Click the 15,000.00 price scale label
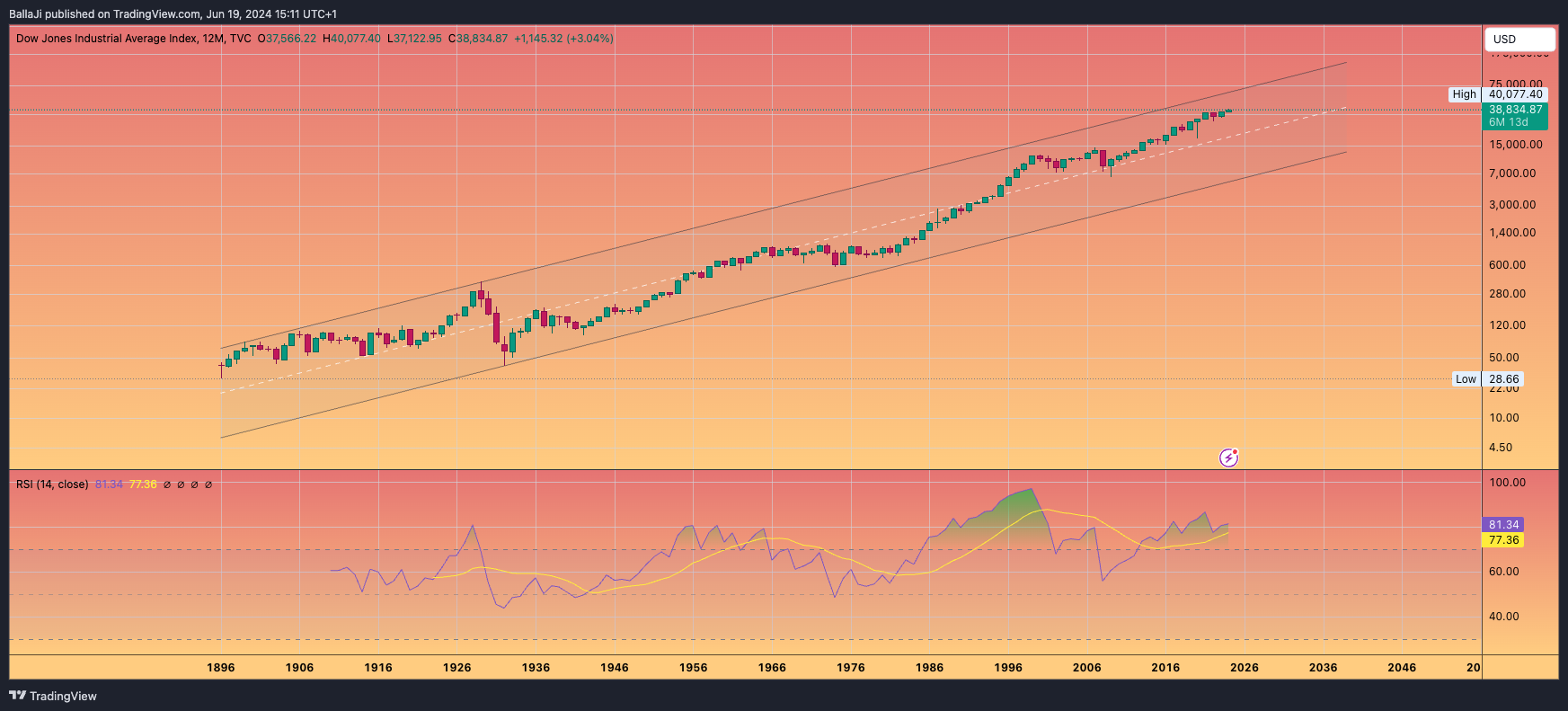 1515,145
